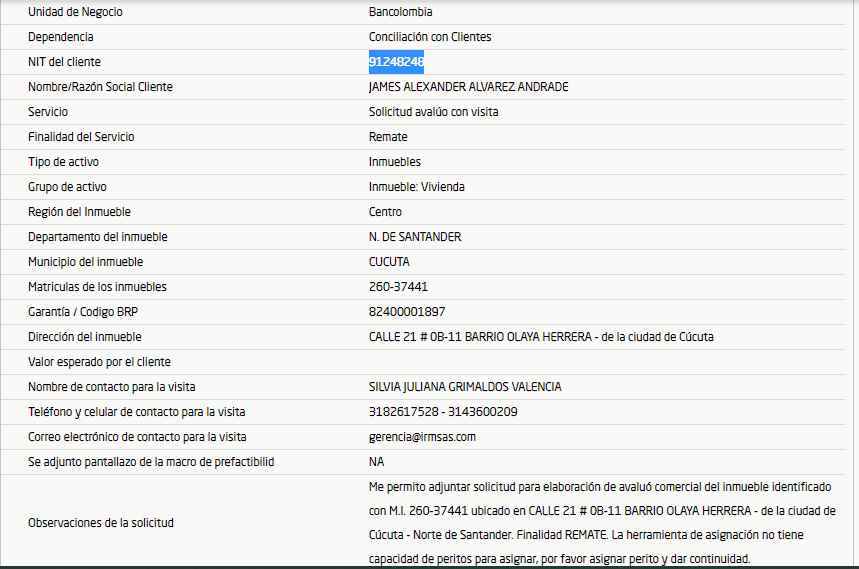The width and height of the screenshot is (859, 569).
Task: Click the BRP code 82400001897
Action: (407, 312)
